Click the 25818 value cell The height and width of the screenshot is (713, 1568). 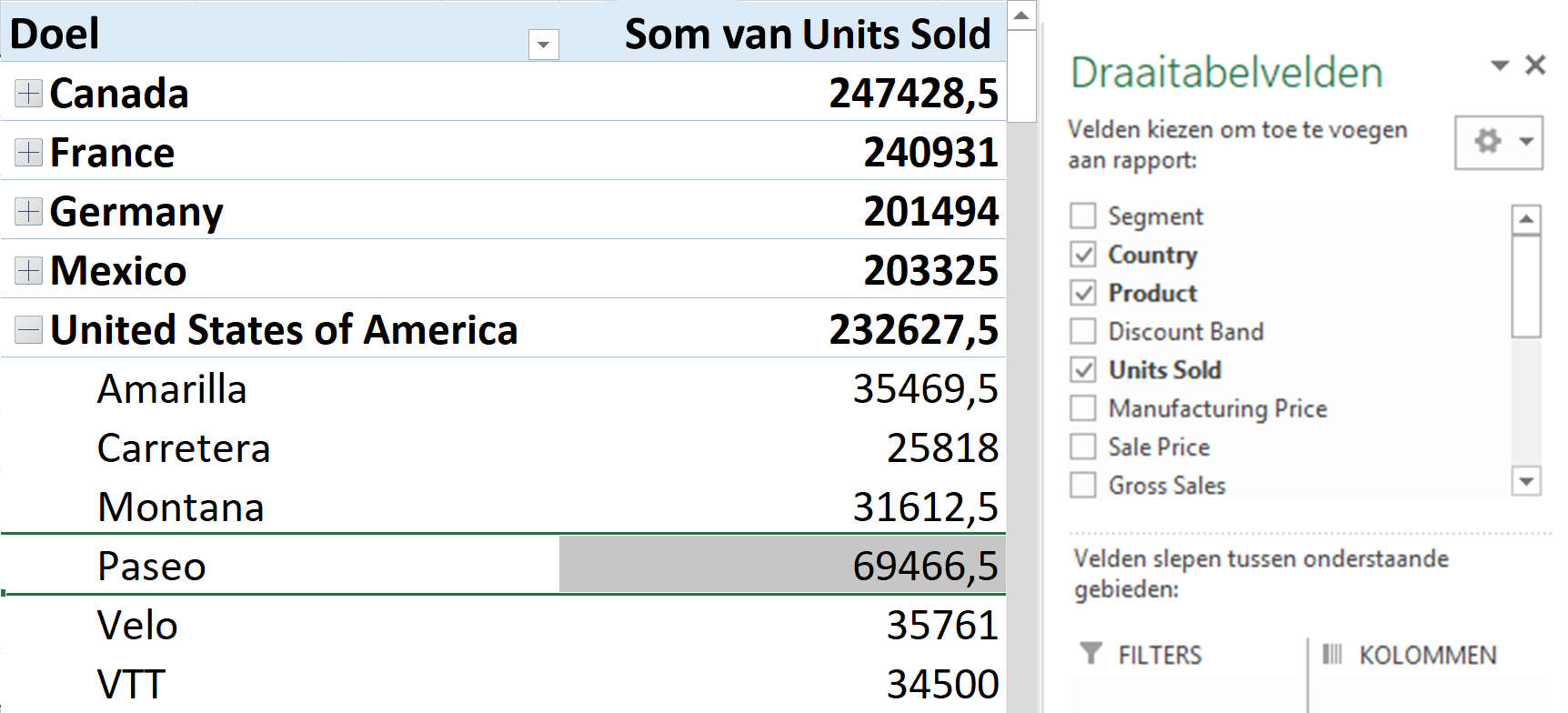click(783, 447)
